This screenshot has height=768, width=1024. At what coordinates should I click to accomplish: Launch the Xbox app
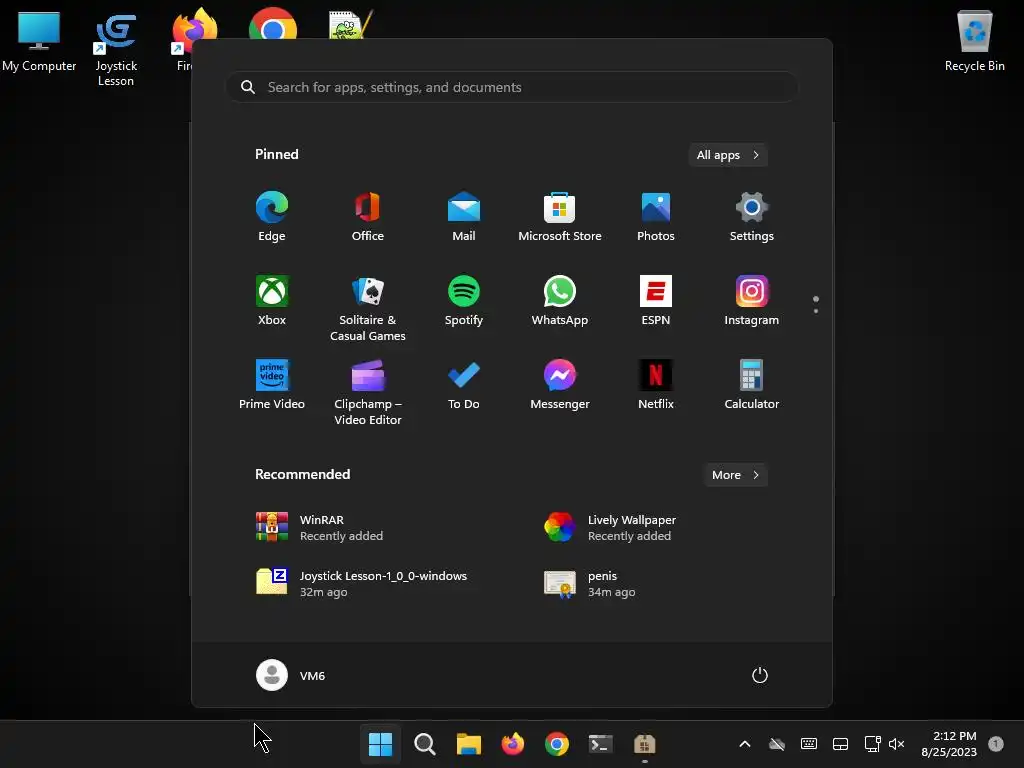[272, 300]
